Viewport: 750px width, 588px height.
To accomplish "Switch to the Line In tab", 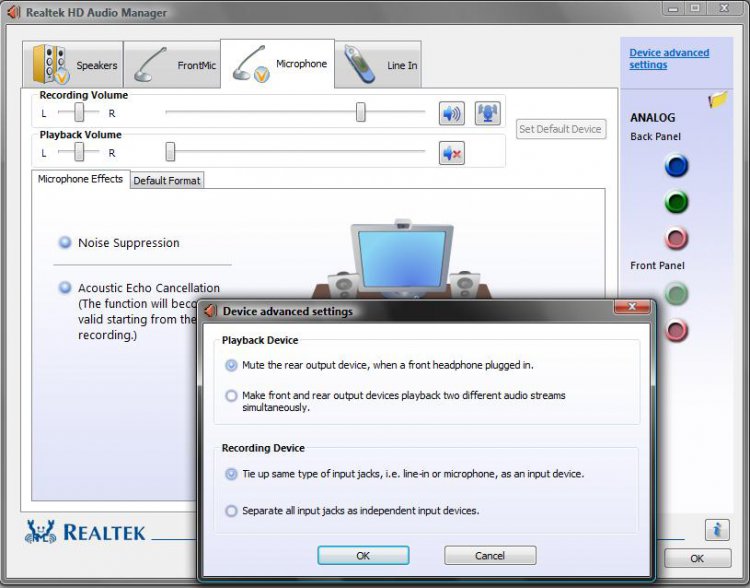I will click(x=378, y=65).
